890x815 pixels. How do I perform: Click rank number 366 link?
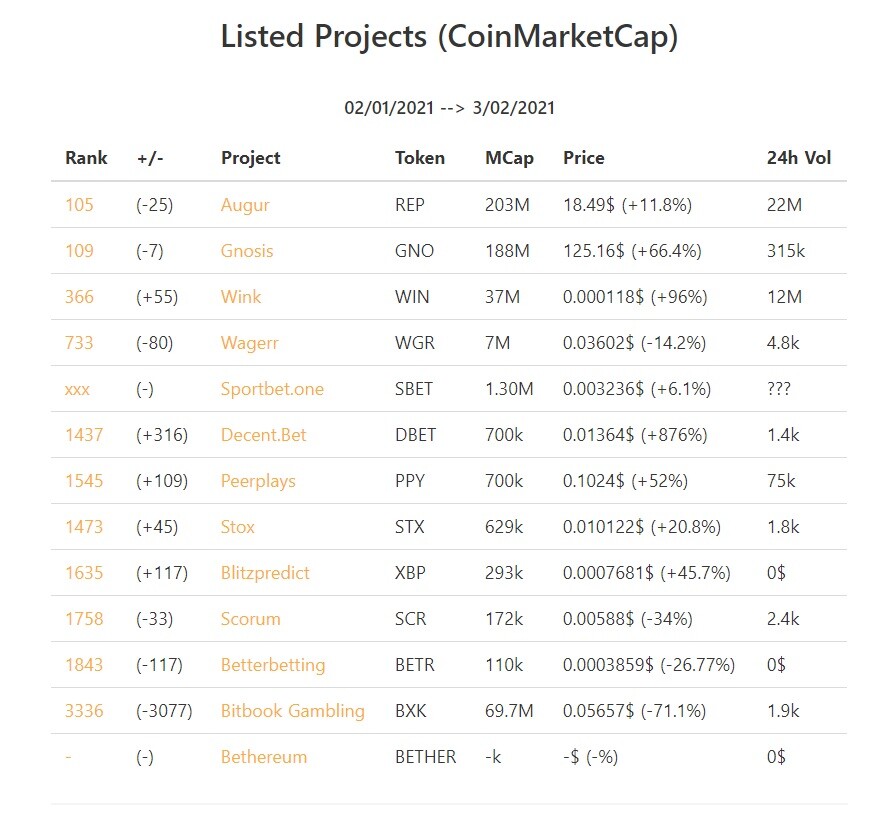point(79,297)
